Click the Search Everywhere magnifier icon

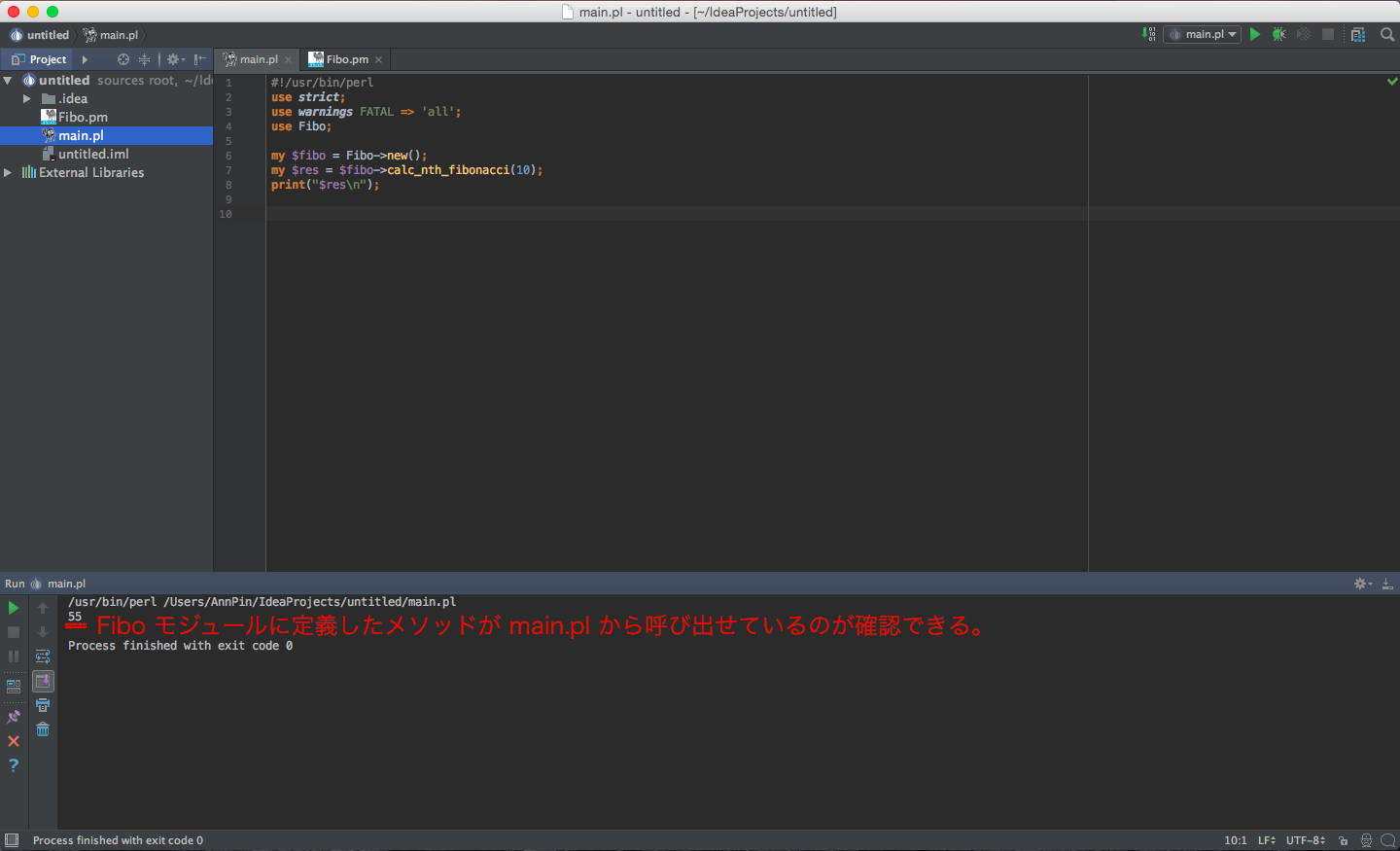tap(1387, 34)
